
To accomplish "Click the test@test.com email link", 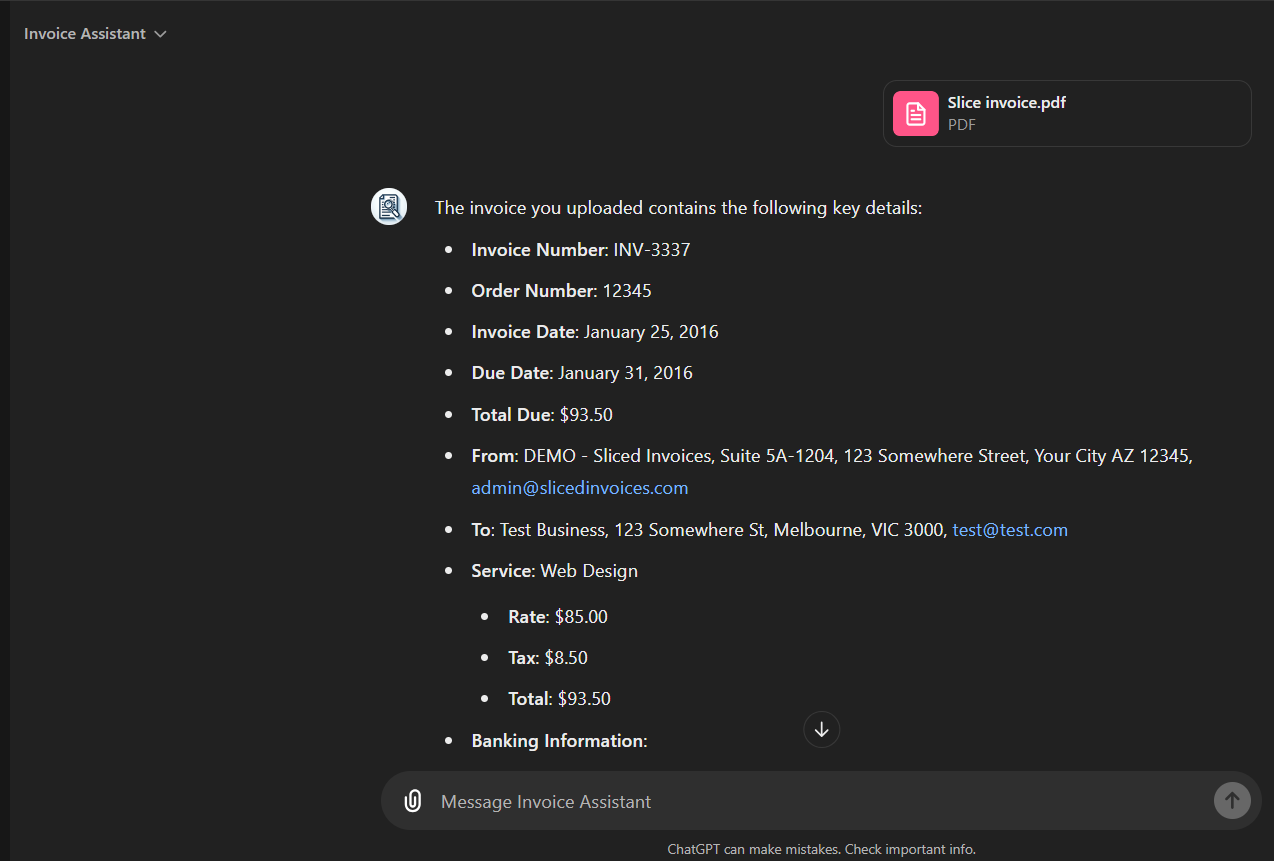I will click(1010, 530).
